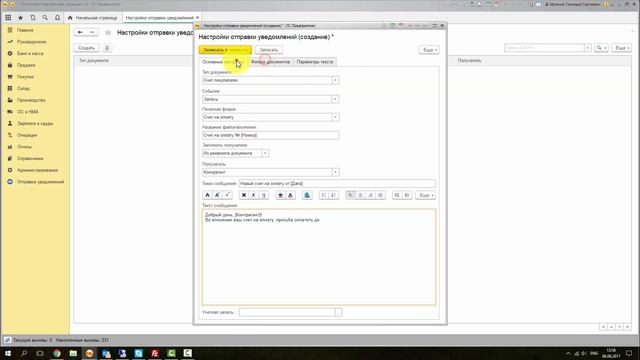This screenshot has width=640, height=360.
Task: Click the Записать button
Action: point(269,50)
